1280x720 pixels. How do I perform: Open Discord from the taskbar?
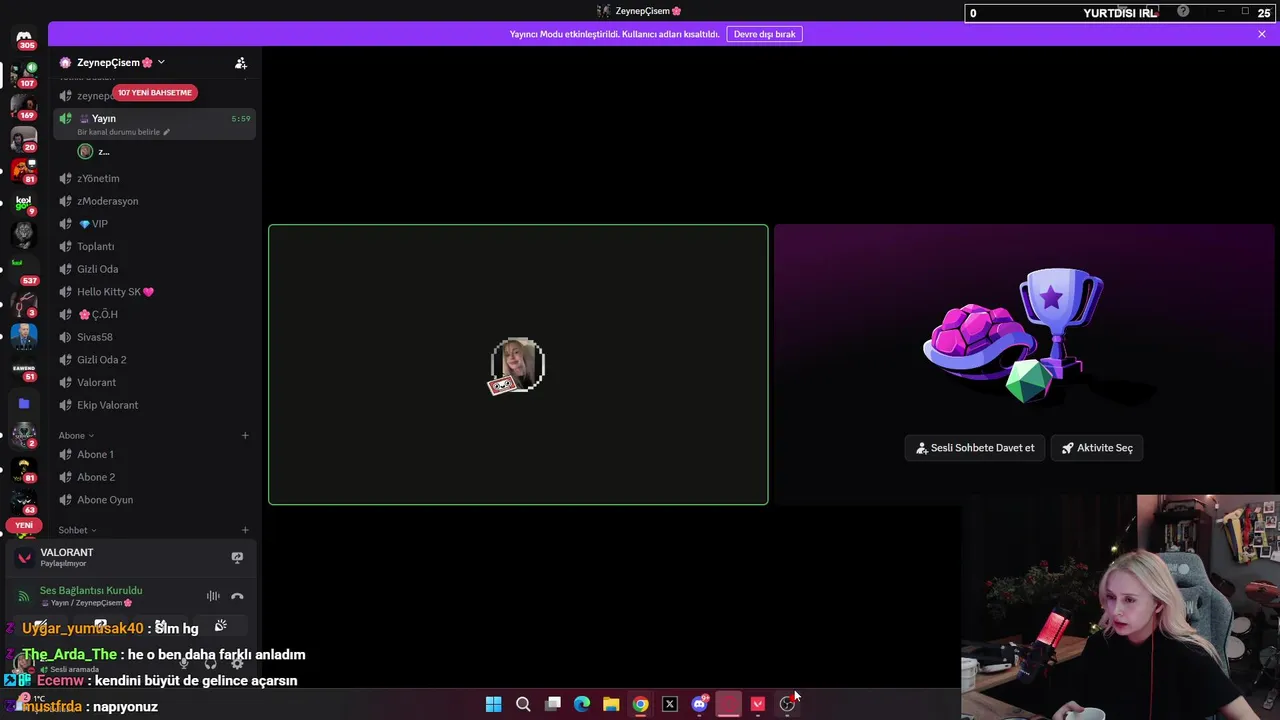[699, 704]
